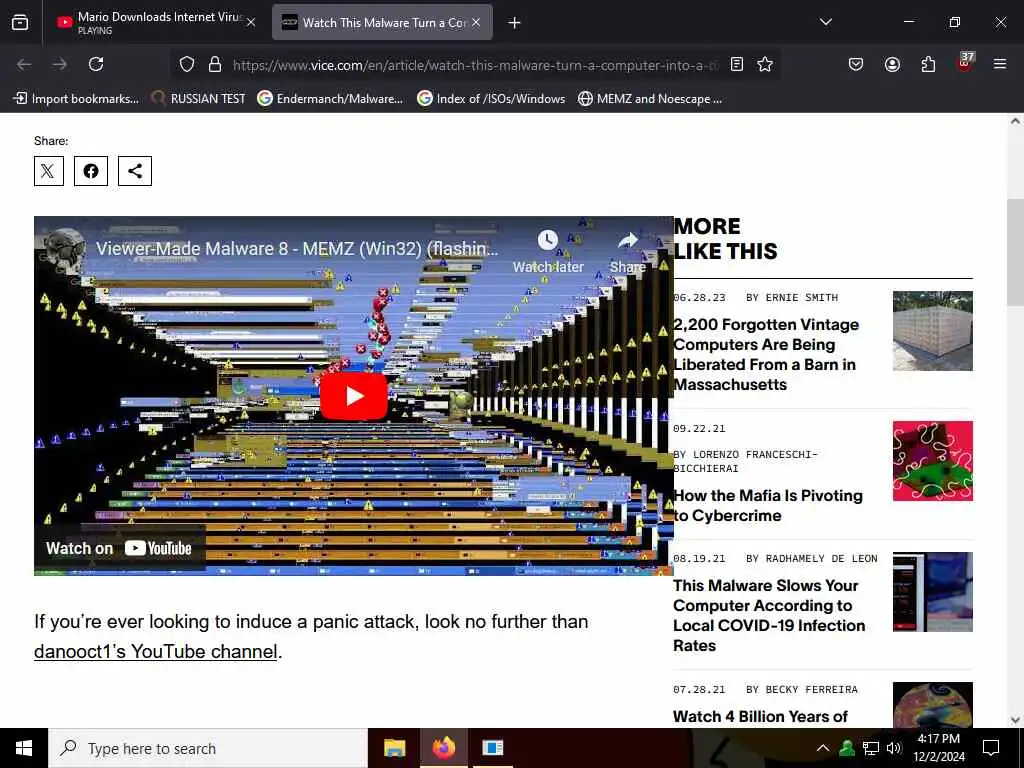Click the COVID malware thumbnail

pyautogui.click(x=933, y=592)
